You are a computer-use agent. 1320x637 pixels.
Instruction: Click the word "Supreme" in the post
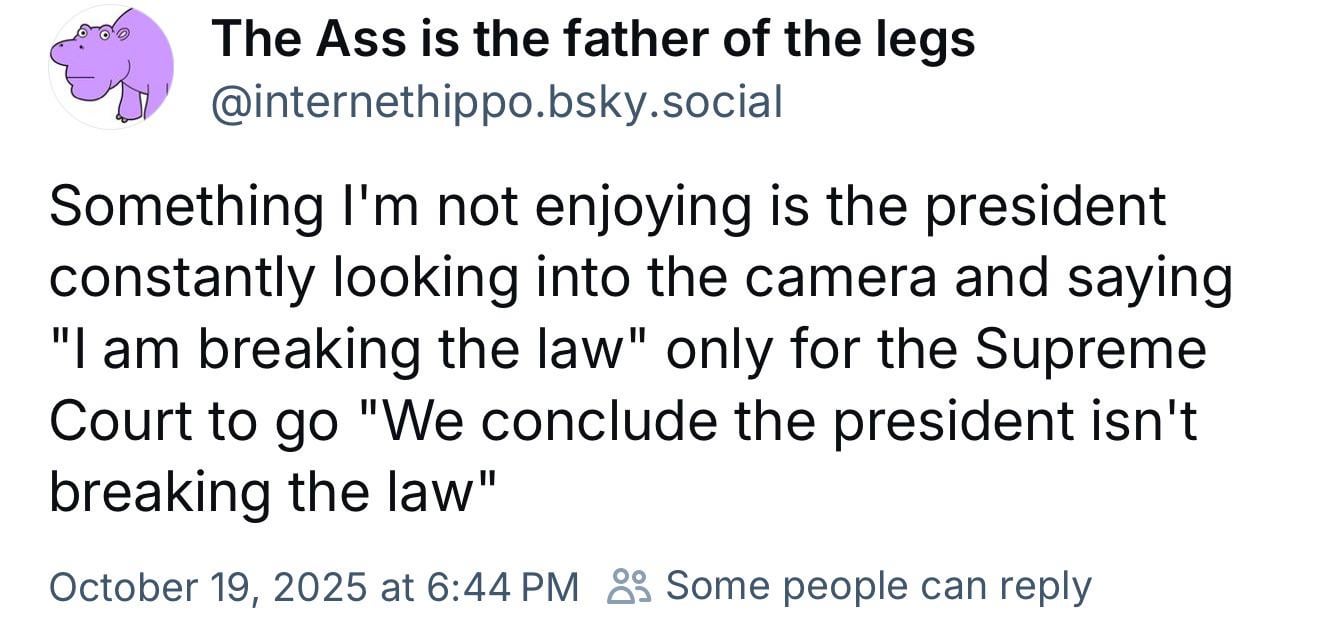pyautogui.click(x=1091, y=351)
